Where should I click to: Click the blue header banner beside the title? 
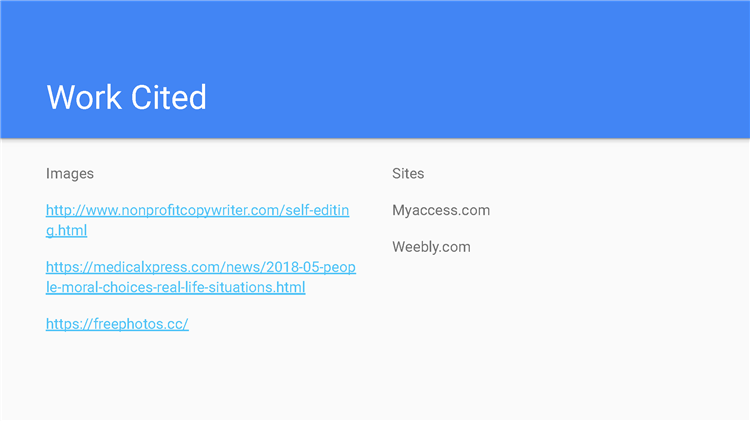click(478, 69)
